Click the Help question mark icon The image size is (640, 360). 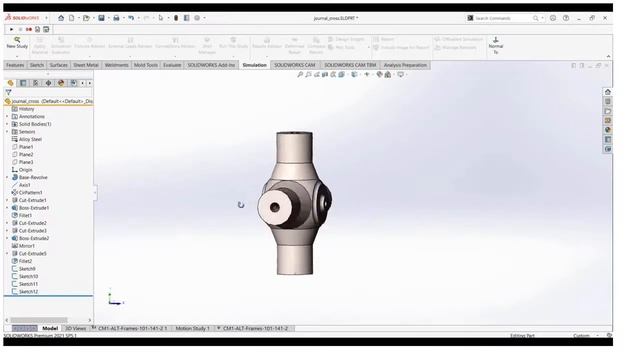[x=566, y=18]
